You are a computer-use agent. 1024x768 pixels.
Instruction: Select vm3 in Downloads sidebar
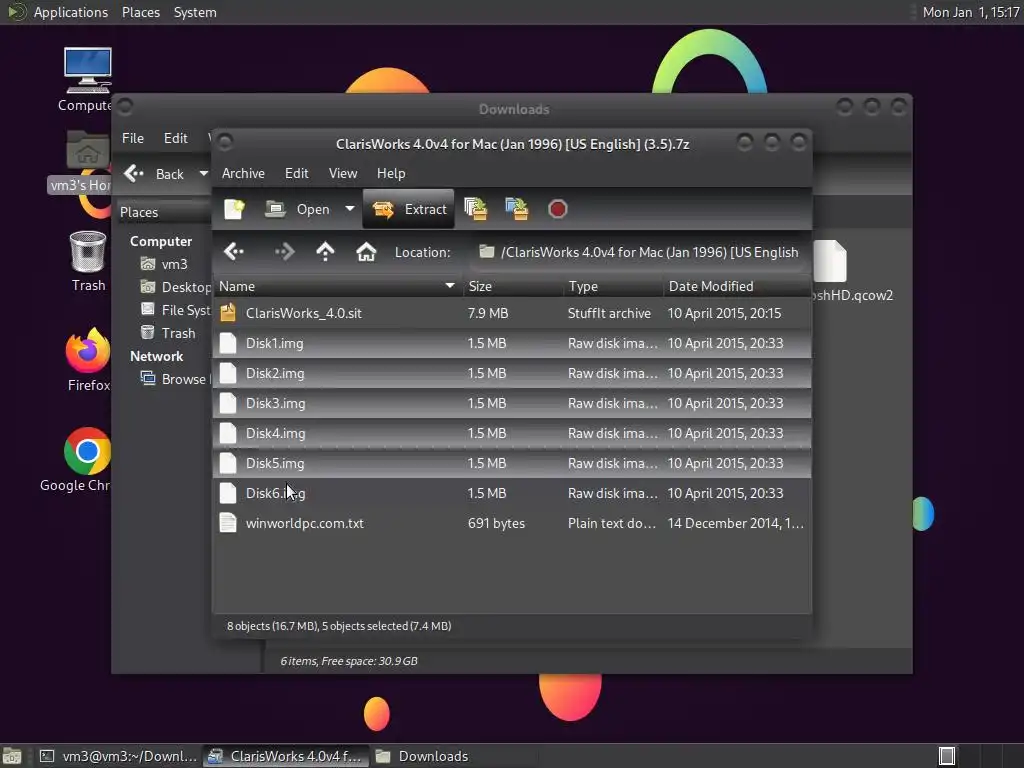point(165,264)
